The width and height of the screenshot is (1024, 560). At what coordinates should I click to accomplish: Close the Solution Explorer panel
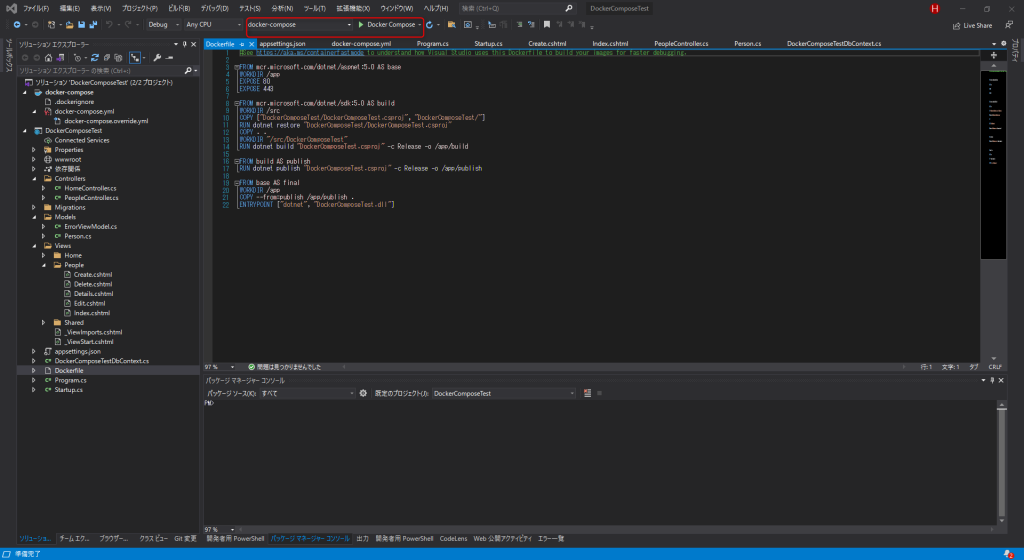(193, 44)
